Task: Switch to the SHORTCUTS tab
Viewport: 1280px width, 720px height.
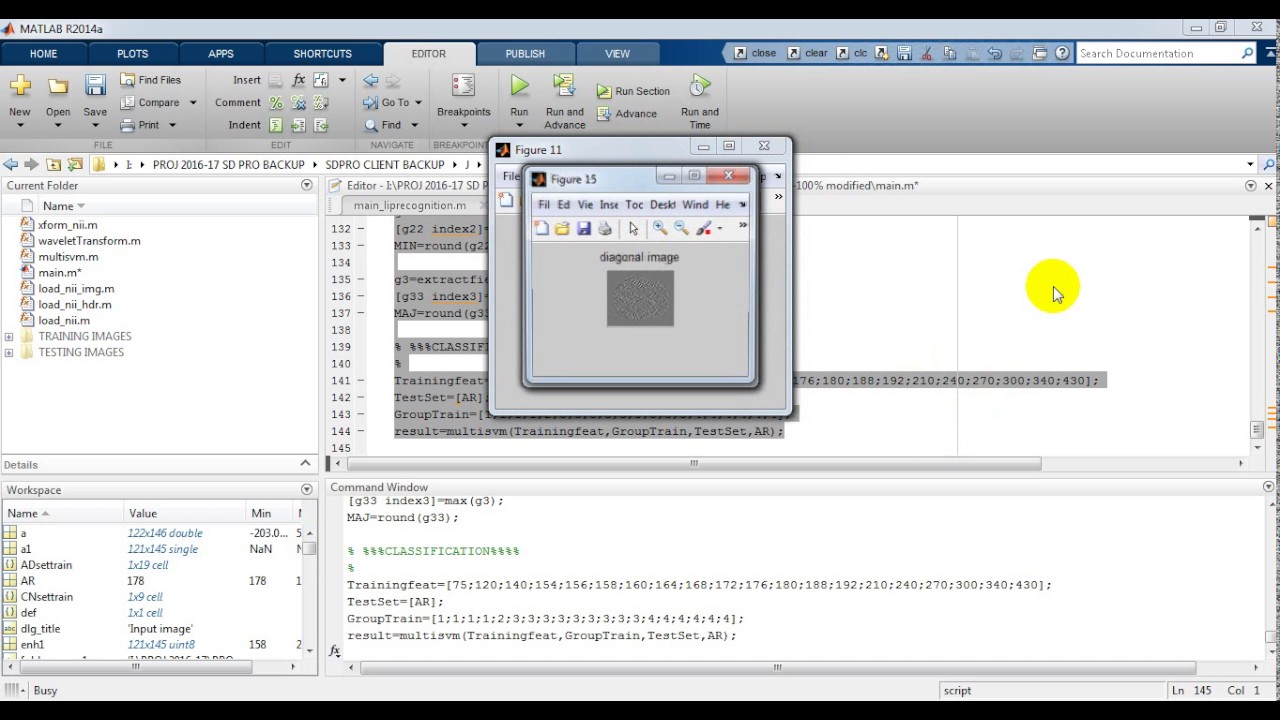Action: 322,54
